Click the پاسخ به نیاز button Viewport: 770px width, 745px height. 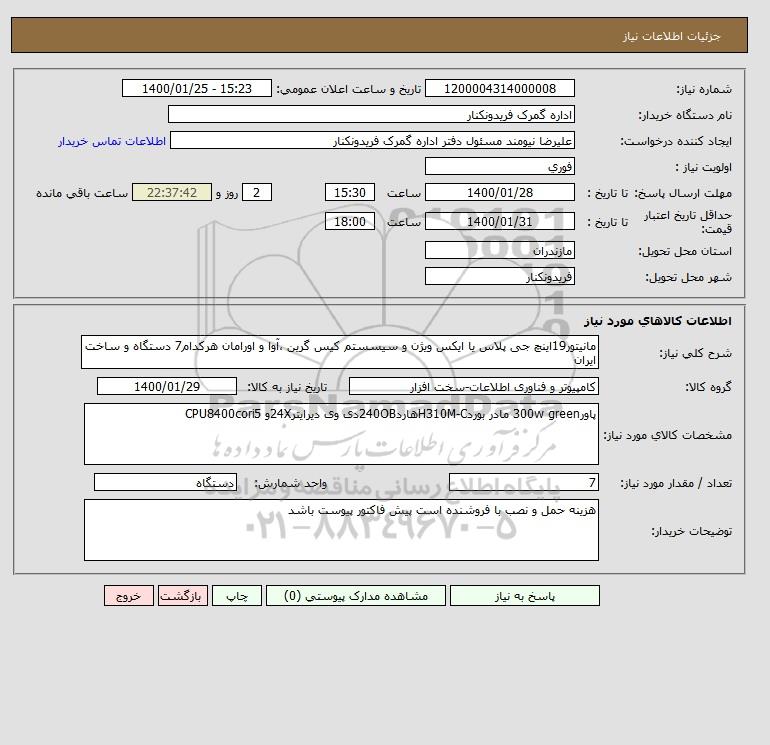524,596
